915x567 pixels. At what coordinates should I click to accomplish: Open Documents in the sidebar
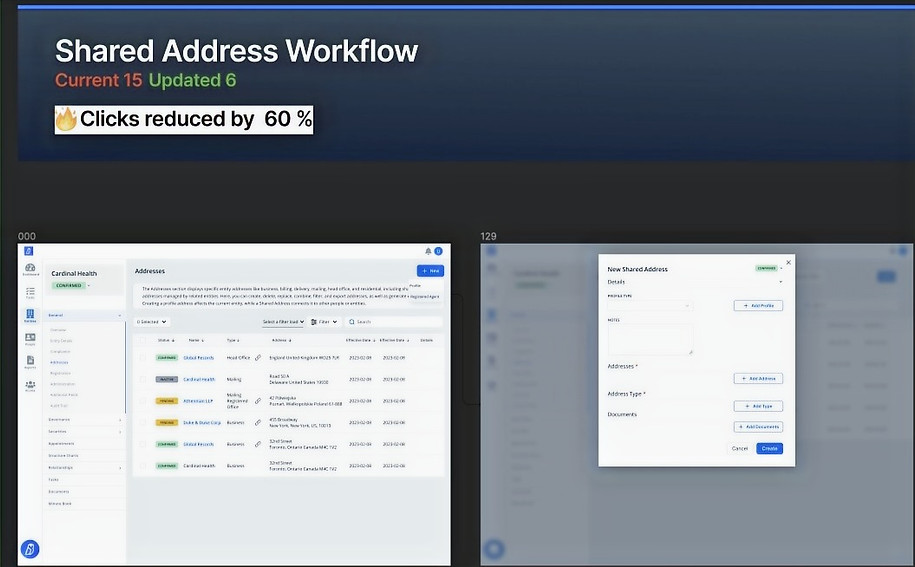(58, 491)
